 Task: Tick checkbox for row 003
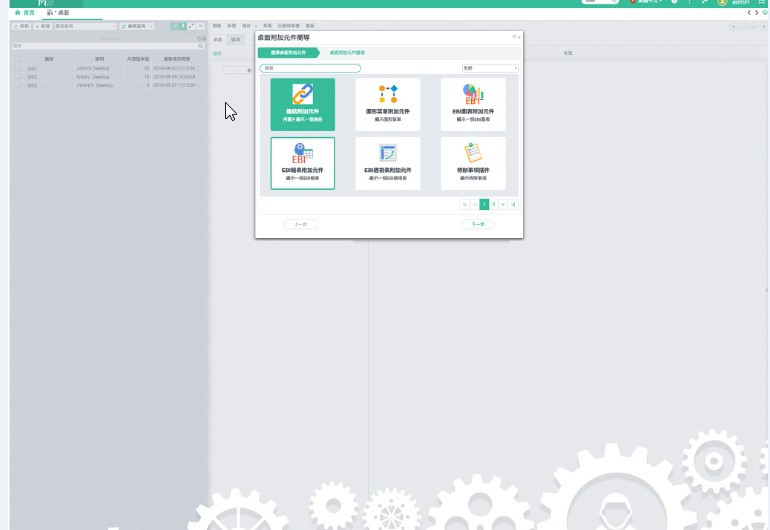pyautogui.click(x=18, y=85)
